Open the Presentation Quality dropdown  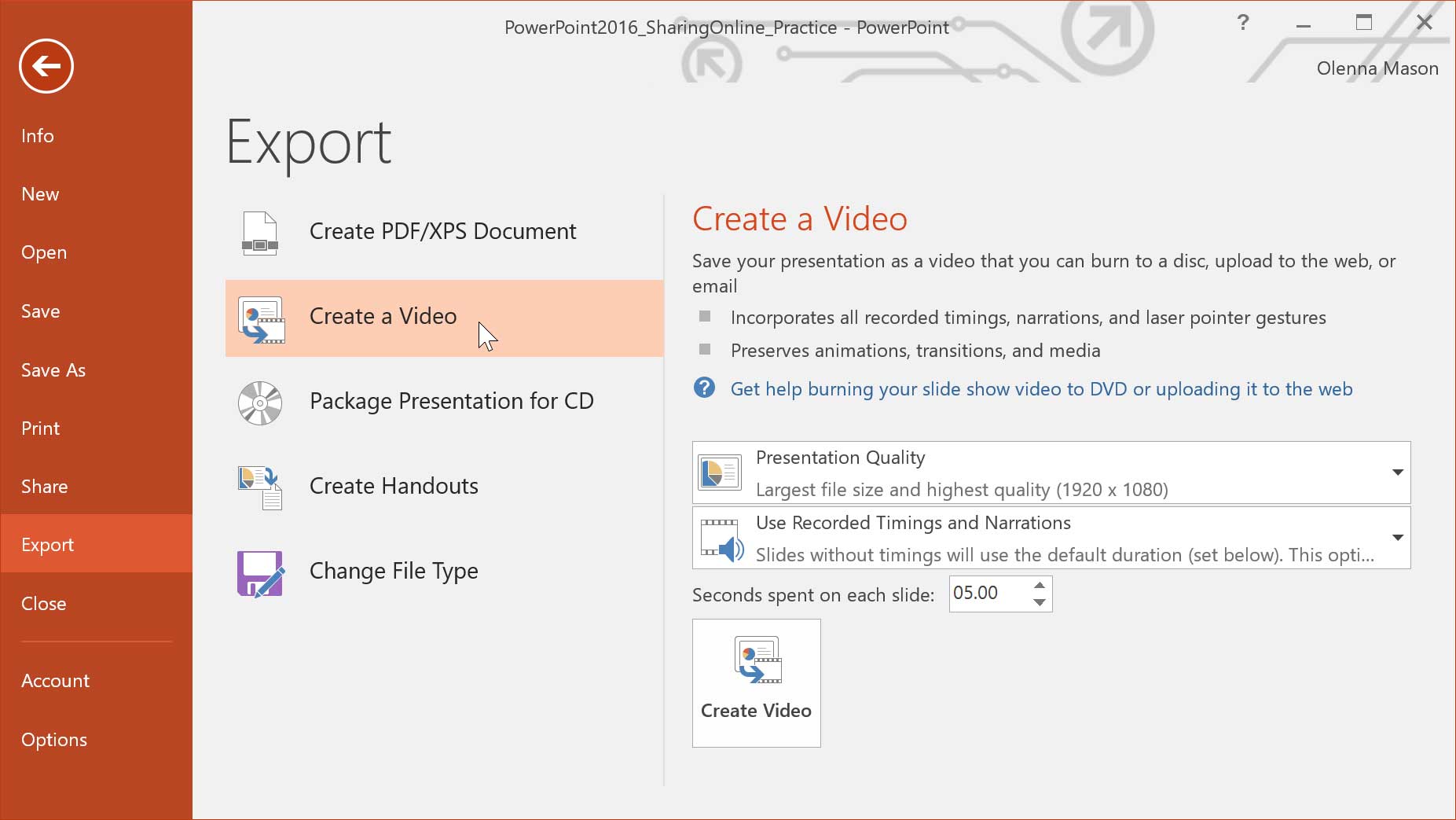pos(1398,472)
